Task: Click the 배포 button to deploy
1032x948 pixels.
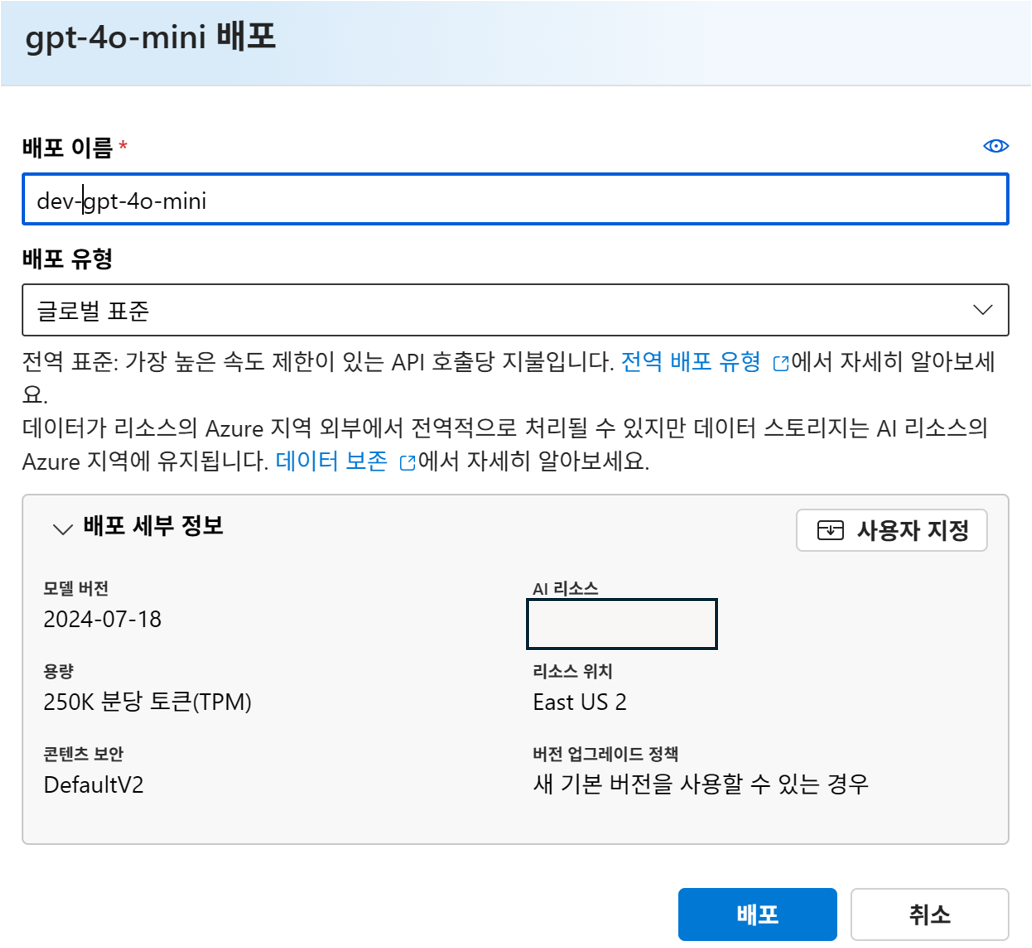Action: tap(758, 914)
